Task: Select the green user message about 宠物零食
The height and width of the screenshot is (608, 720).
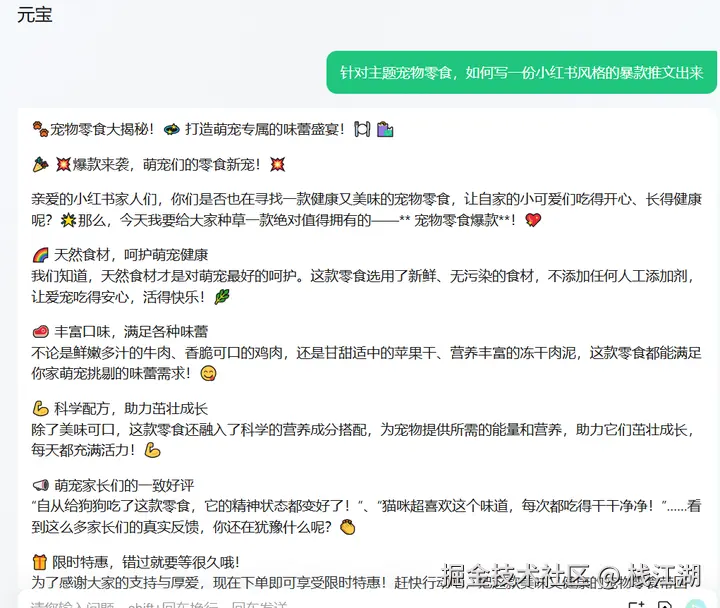Action: [x=522, y=73]
